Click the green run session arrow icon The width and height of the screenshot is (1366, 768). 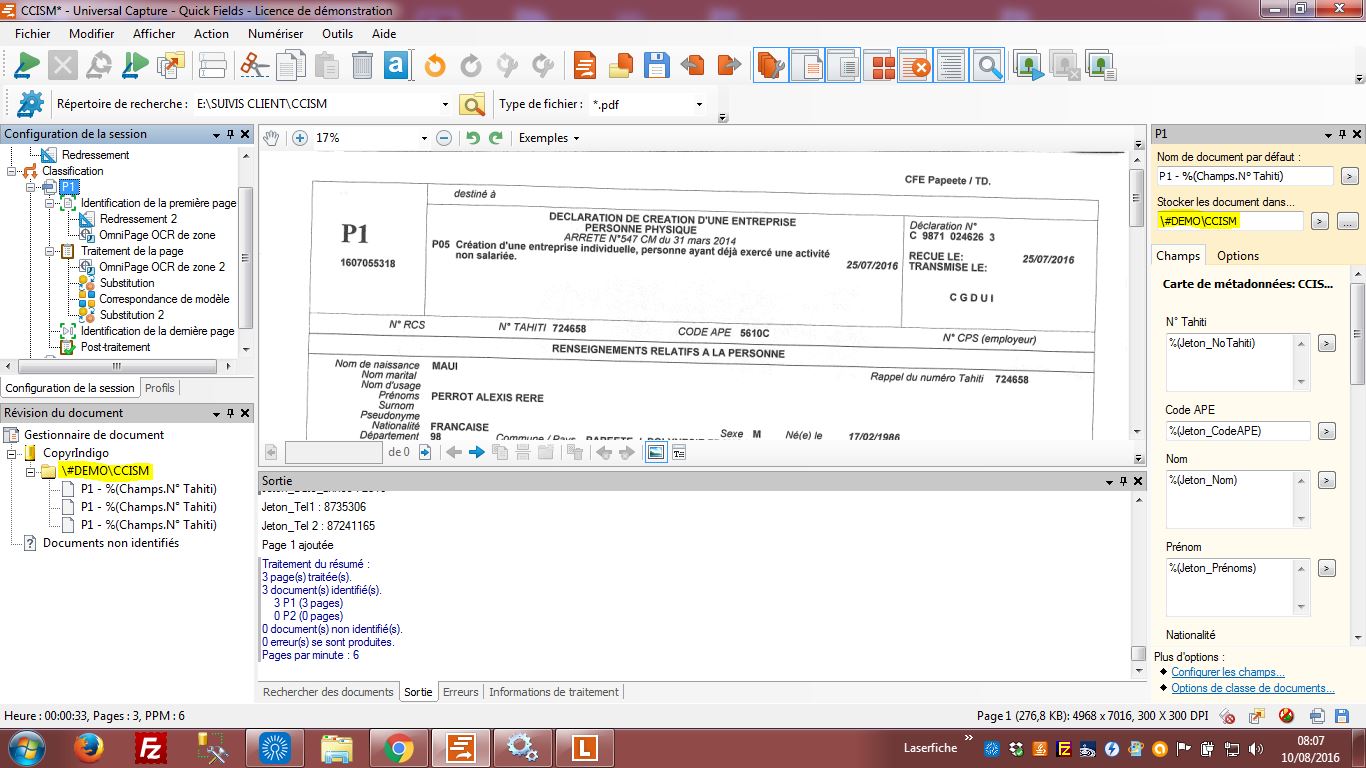point(27,66)
